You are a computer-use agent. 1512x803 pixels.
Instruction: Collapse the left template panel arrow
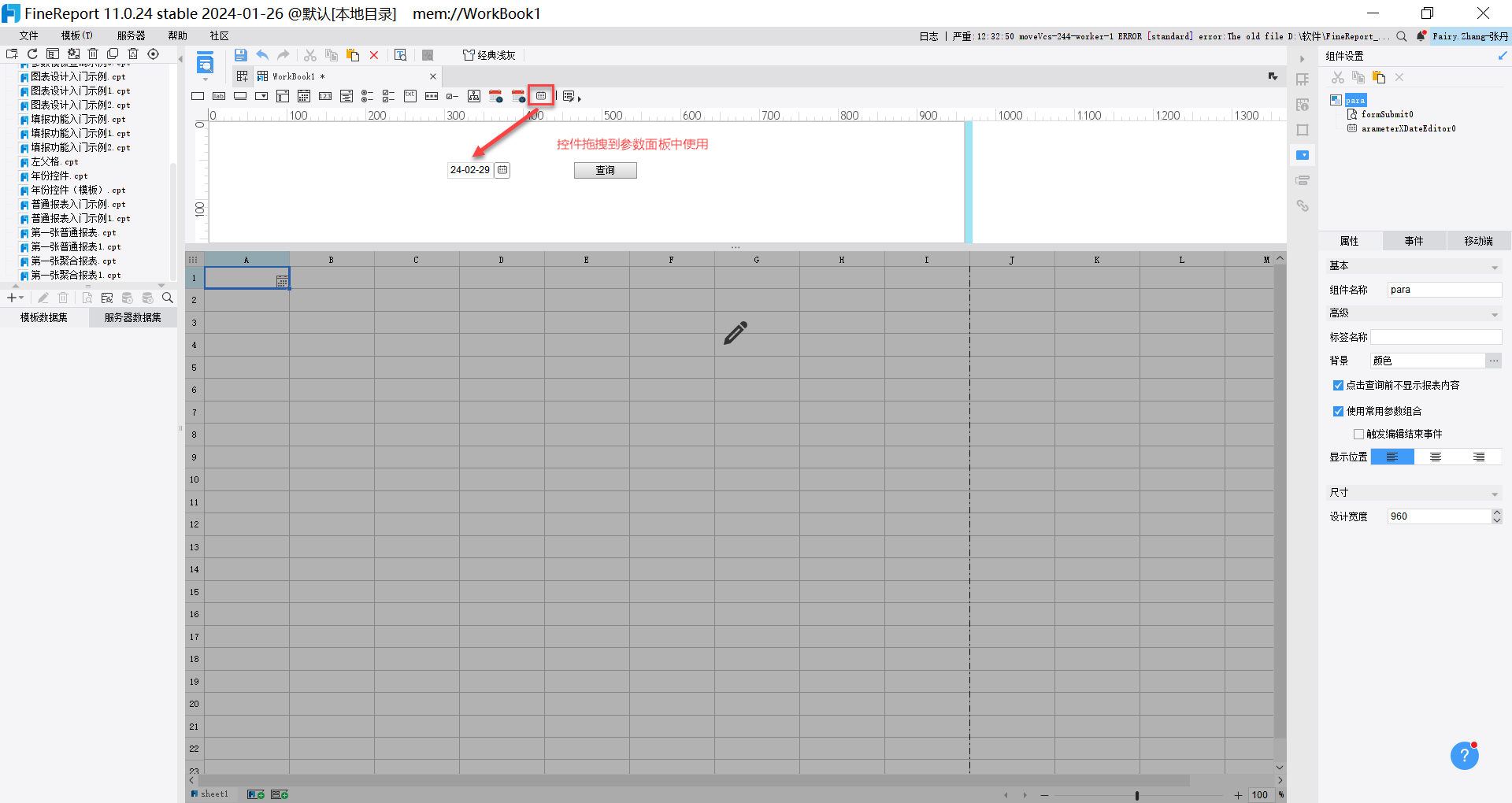tap(180, 59)
